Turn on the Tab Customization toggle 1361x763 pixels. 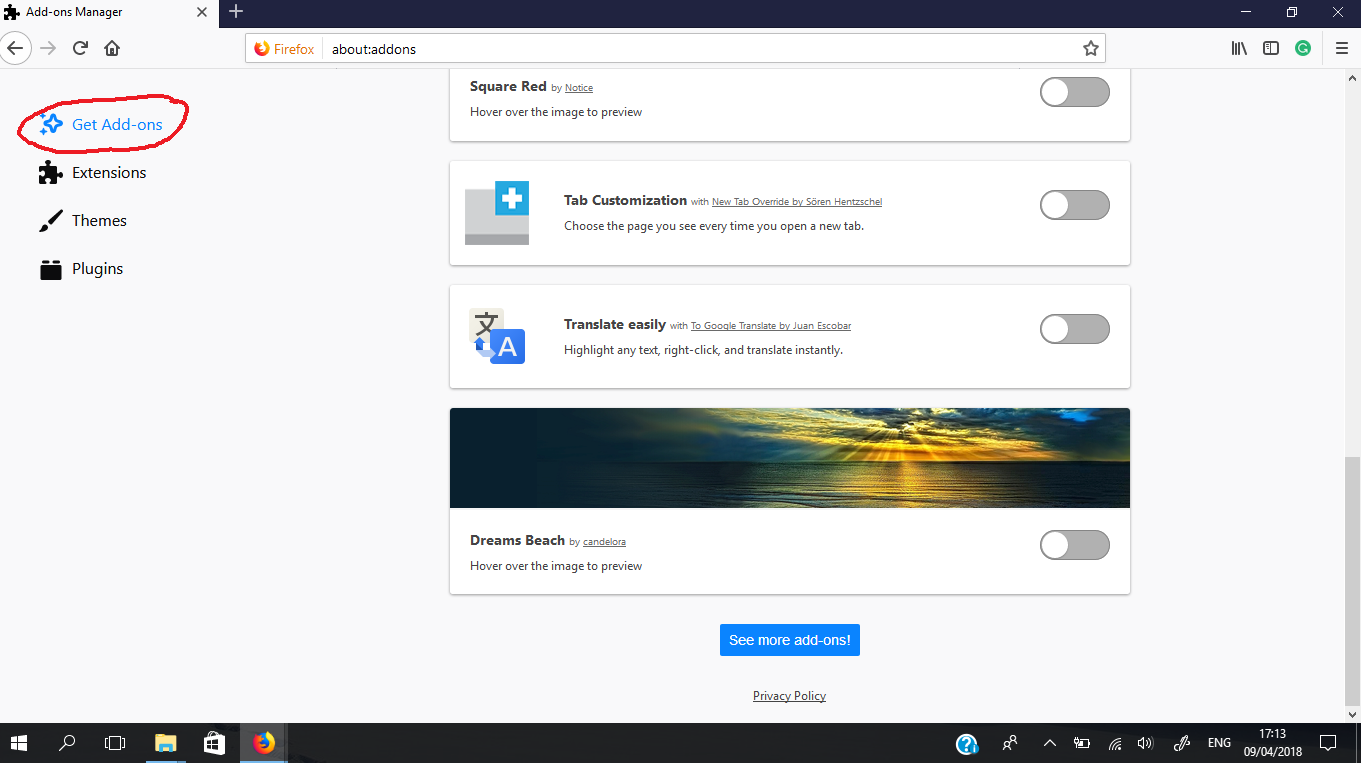click(x=1075, y=205)
